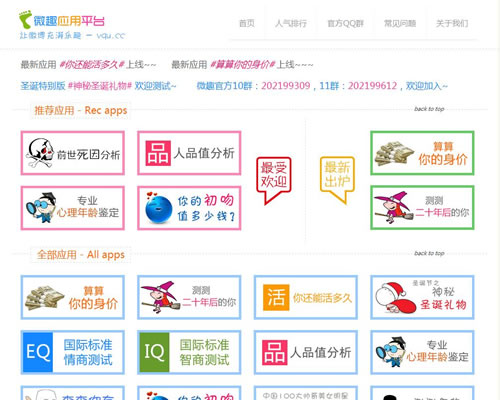
Task: Click the green footprint logo icon
Action: click(x=25, y=19)
